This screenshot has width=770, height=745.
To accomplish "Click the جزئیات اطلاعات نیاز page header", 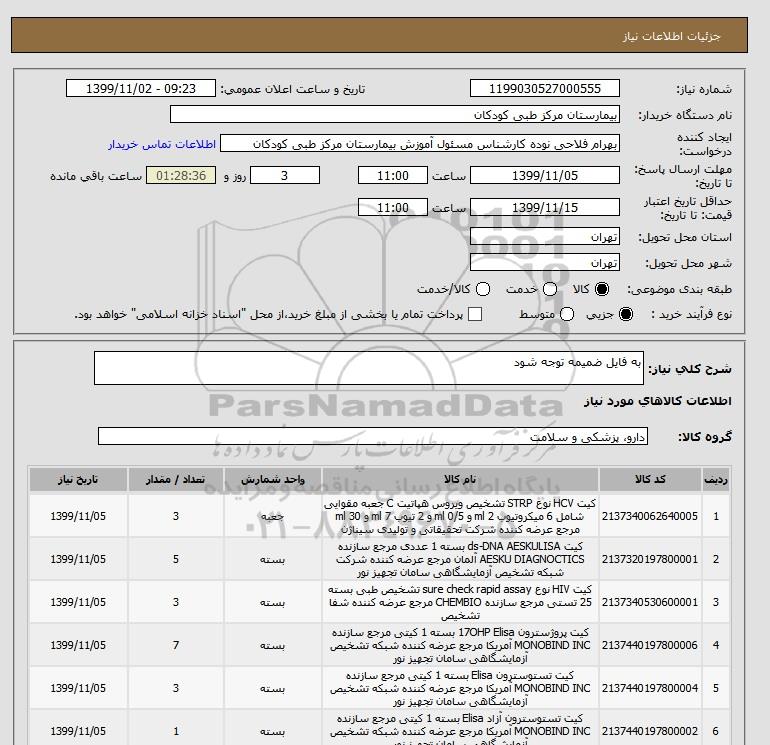I will point(671,36).
